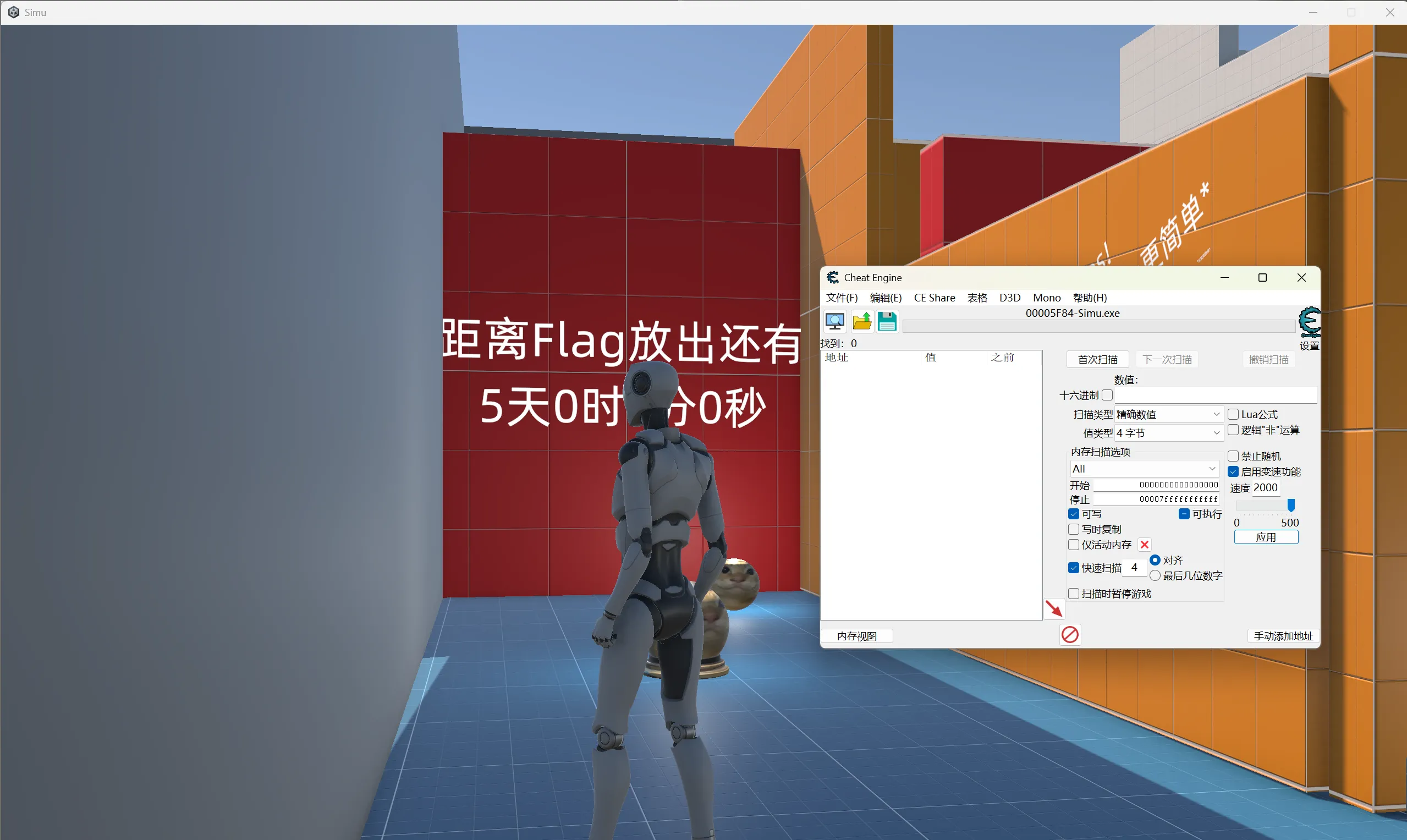Disable the 启用变速功能 speedhack checkbox
This screenshot has height=840, width=1407.
[x=1233, y=471]
